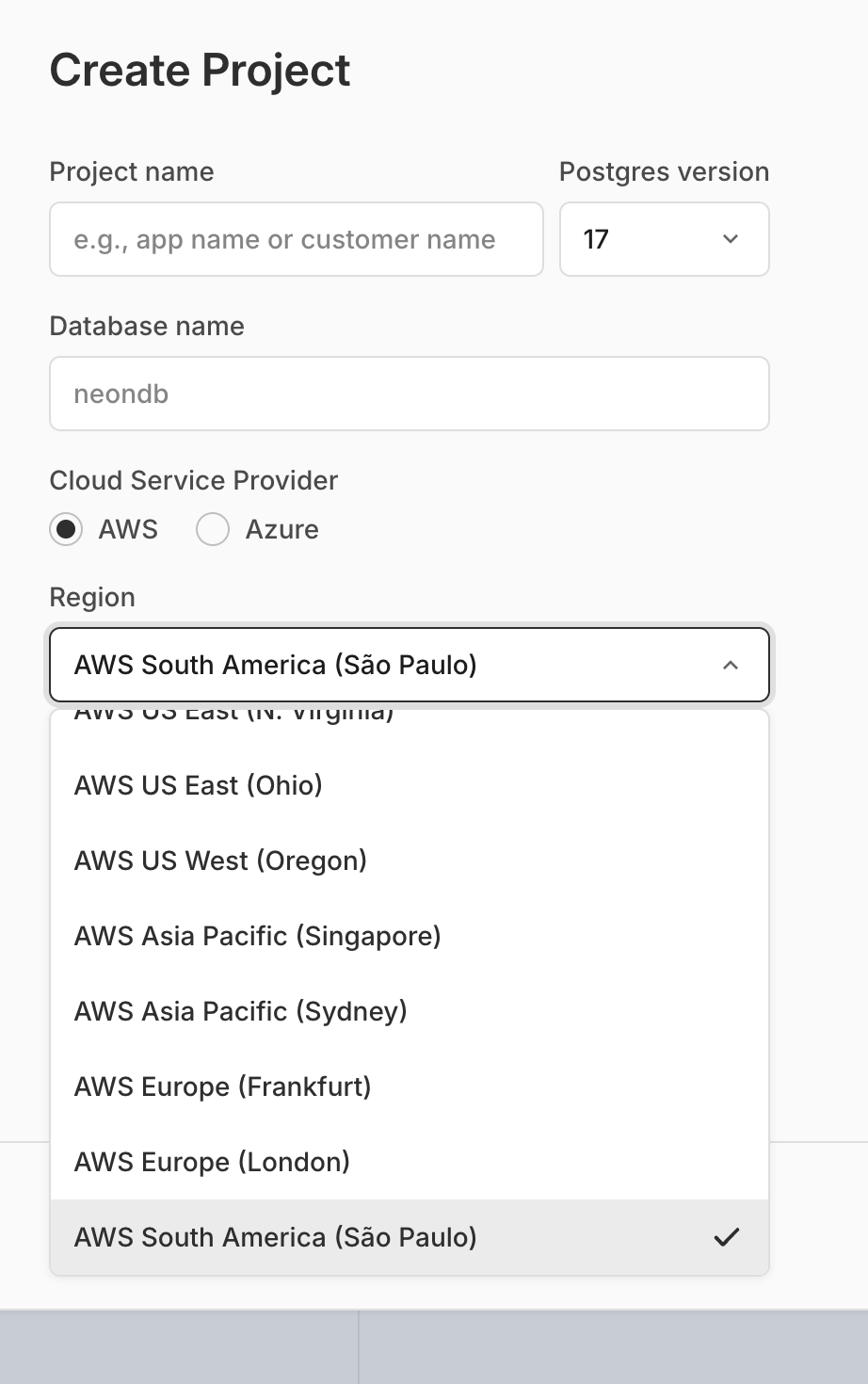Choose AWS Europe (Frankfurt) region

pyautogui.click(x=410, y=1086)
